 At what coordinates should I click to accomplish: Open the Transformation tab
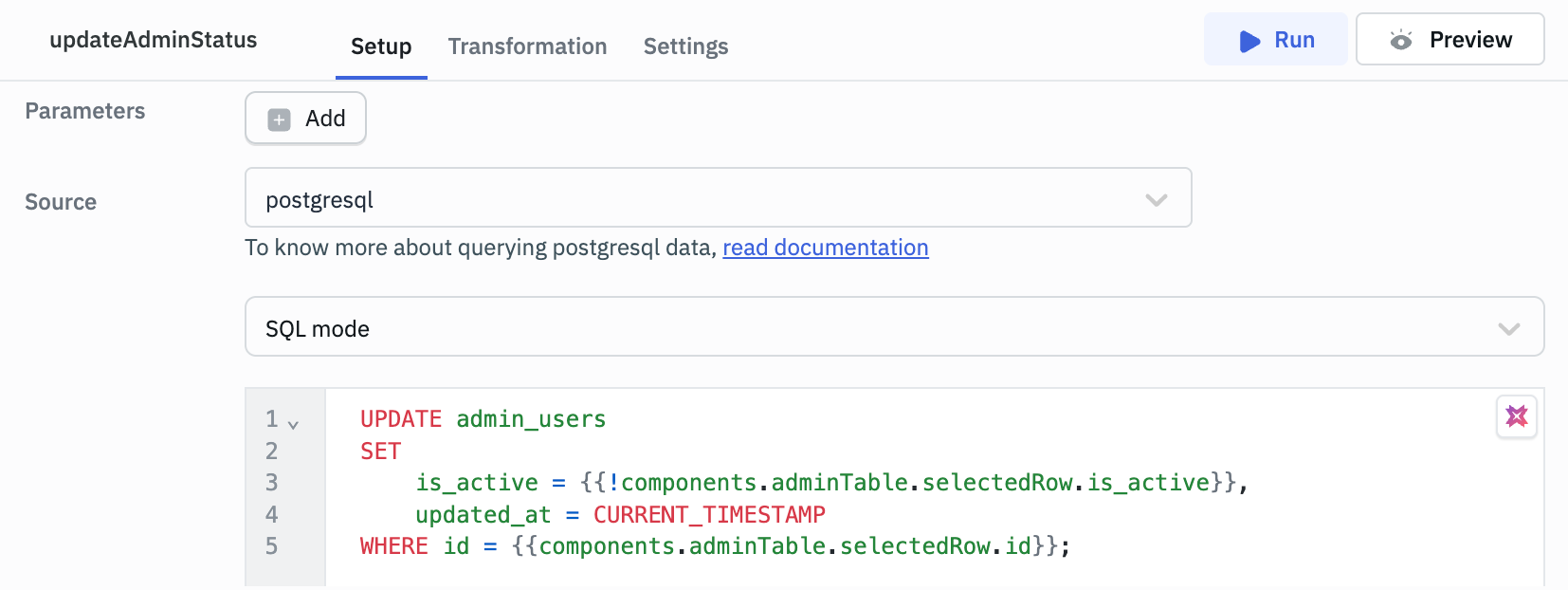(x=527, y=46)
